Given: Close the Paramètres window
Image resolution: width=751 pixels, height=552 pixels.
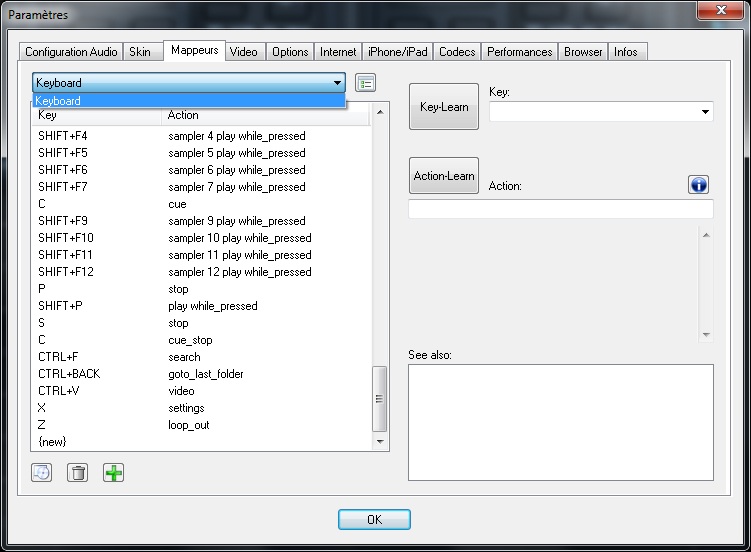Looking at the screenshot, I should coord(719,13).
